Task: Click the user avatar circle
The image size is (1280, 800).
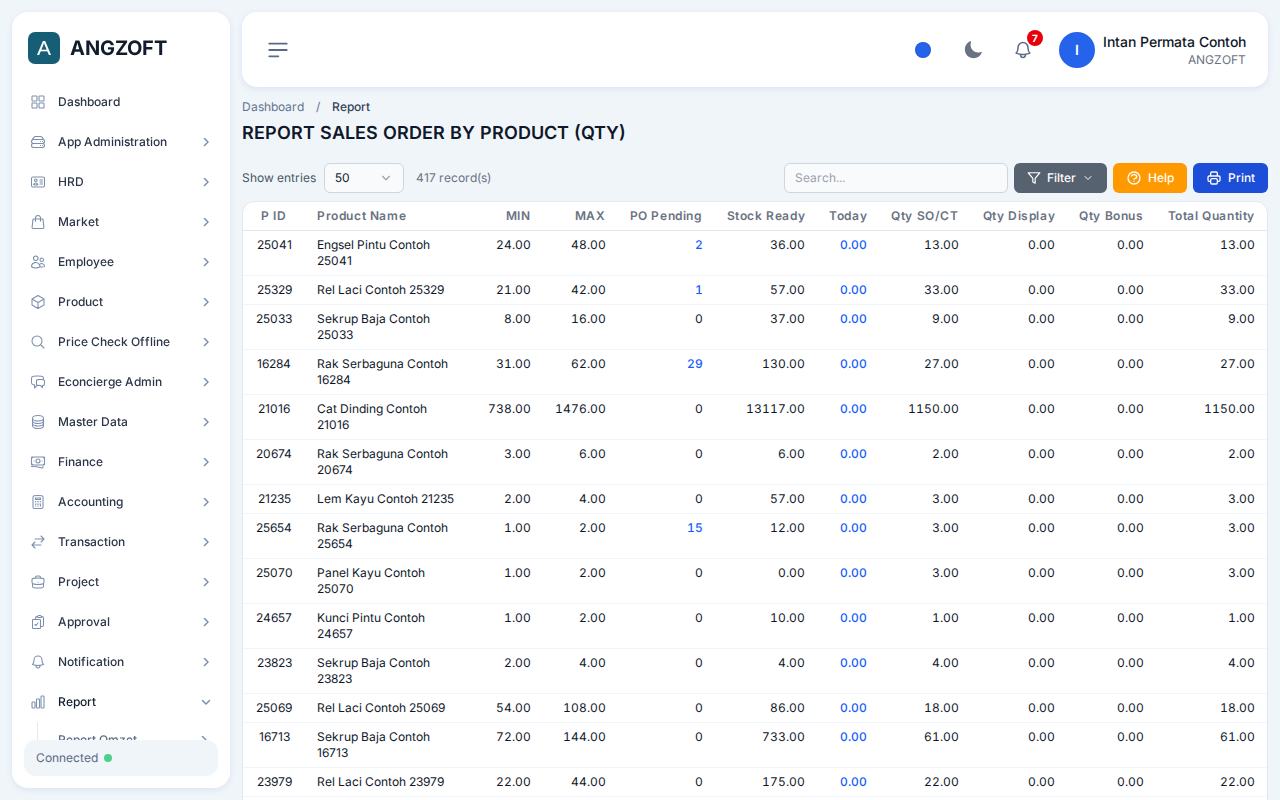Action: (1077, 50)
